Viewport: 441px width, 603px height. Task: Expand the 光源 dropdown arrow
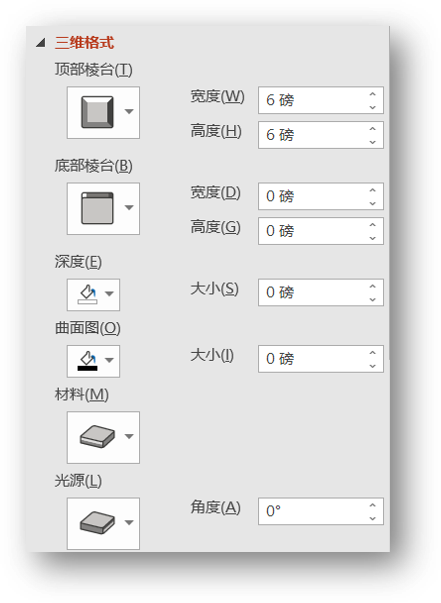129,523
